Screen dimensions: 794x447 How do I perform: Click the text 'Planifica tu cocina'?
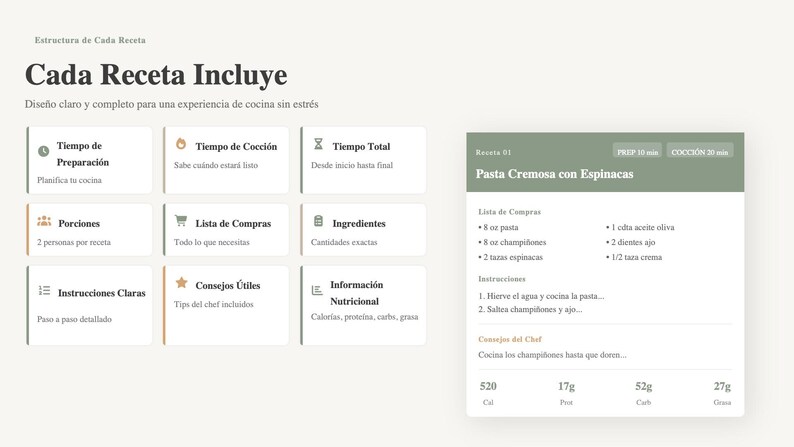(69, 180)
